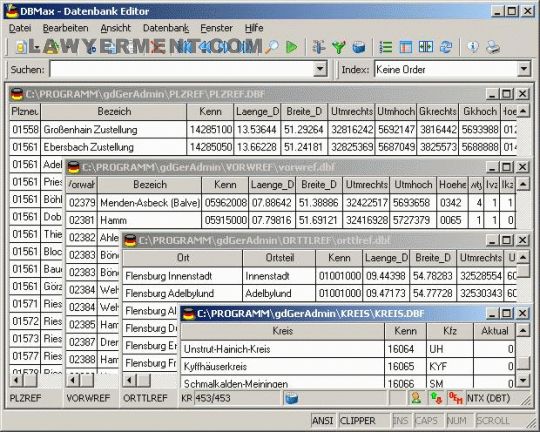Click the Gkhoch header in PLZREF window
The height and width of the screenshot is (432, 540).
(479, 112)
